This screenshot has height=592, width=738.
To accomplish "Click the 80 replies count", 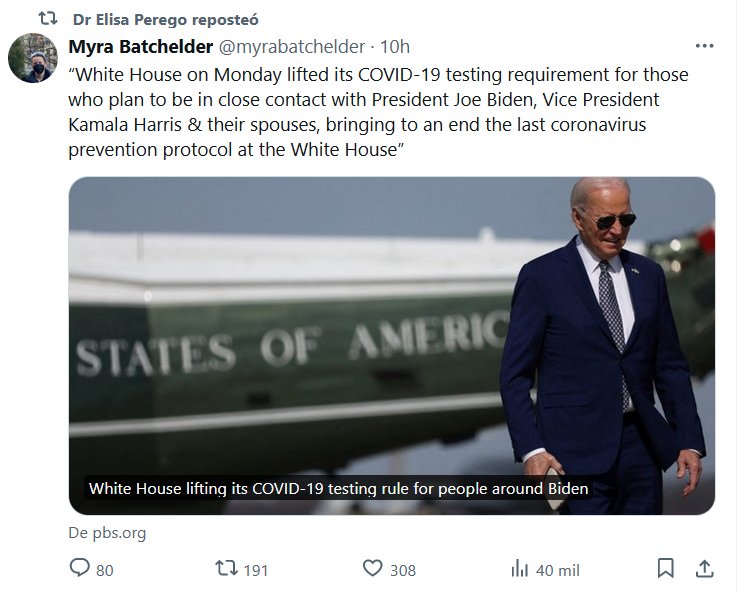I will [104, 570].
